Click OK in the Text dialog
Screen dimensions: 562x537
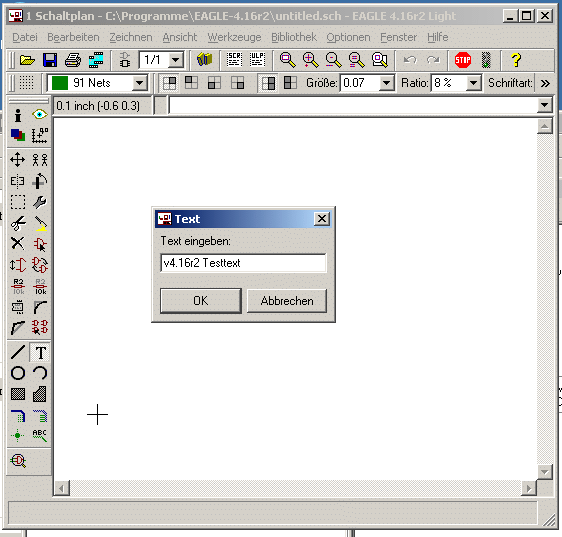(x=201, y=301)
